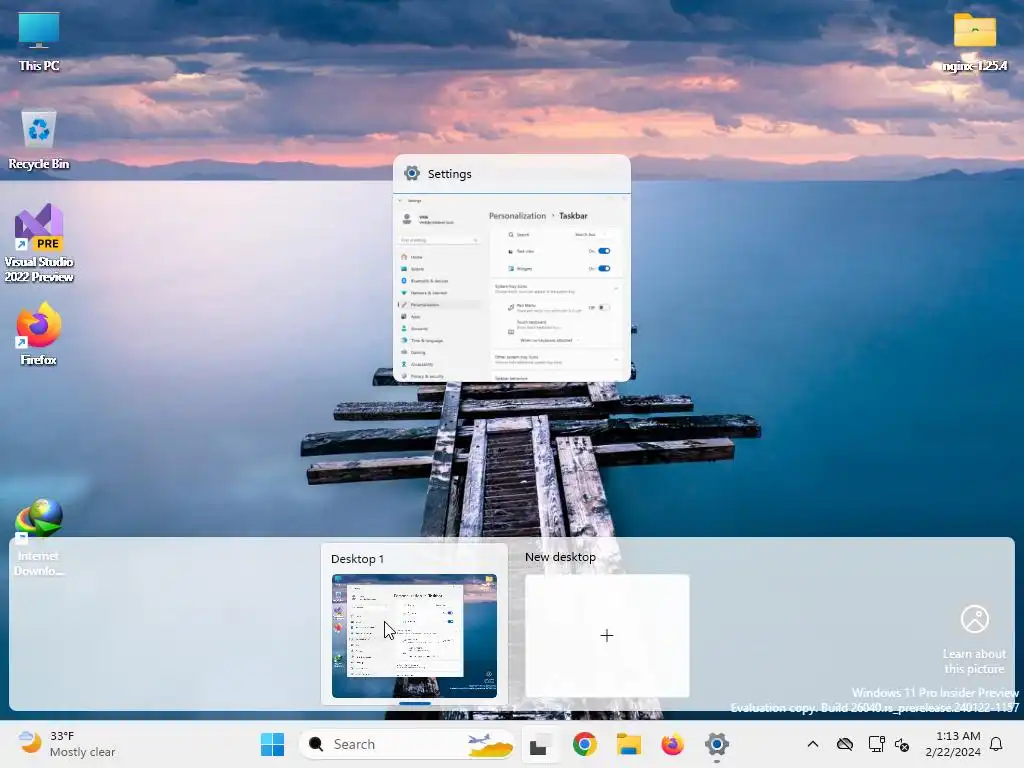Open Firefox from the taskbar
1024x768 pixels.
point(673,744)
